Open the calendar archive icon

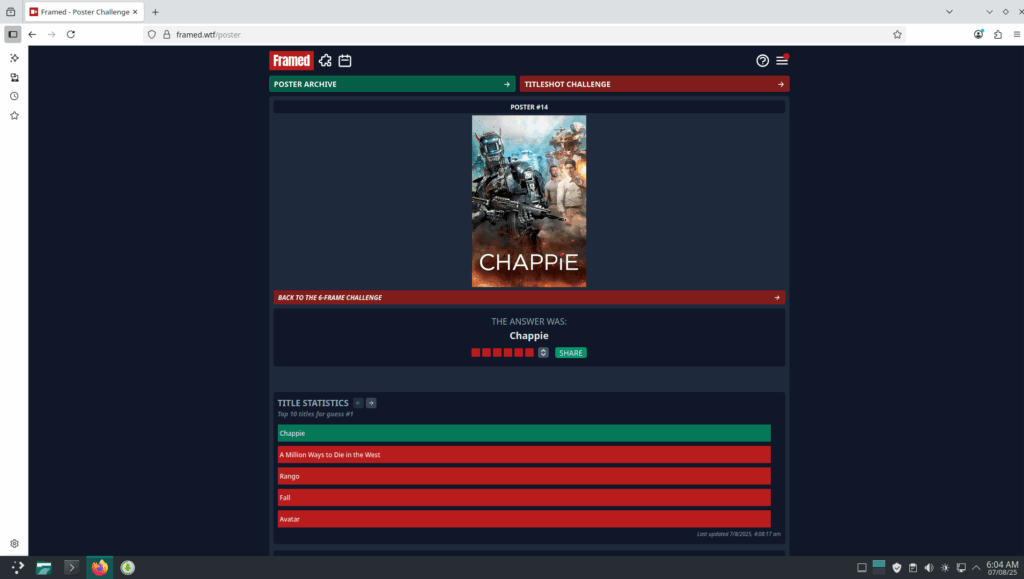pos(344,61)
